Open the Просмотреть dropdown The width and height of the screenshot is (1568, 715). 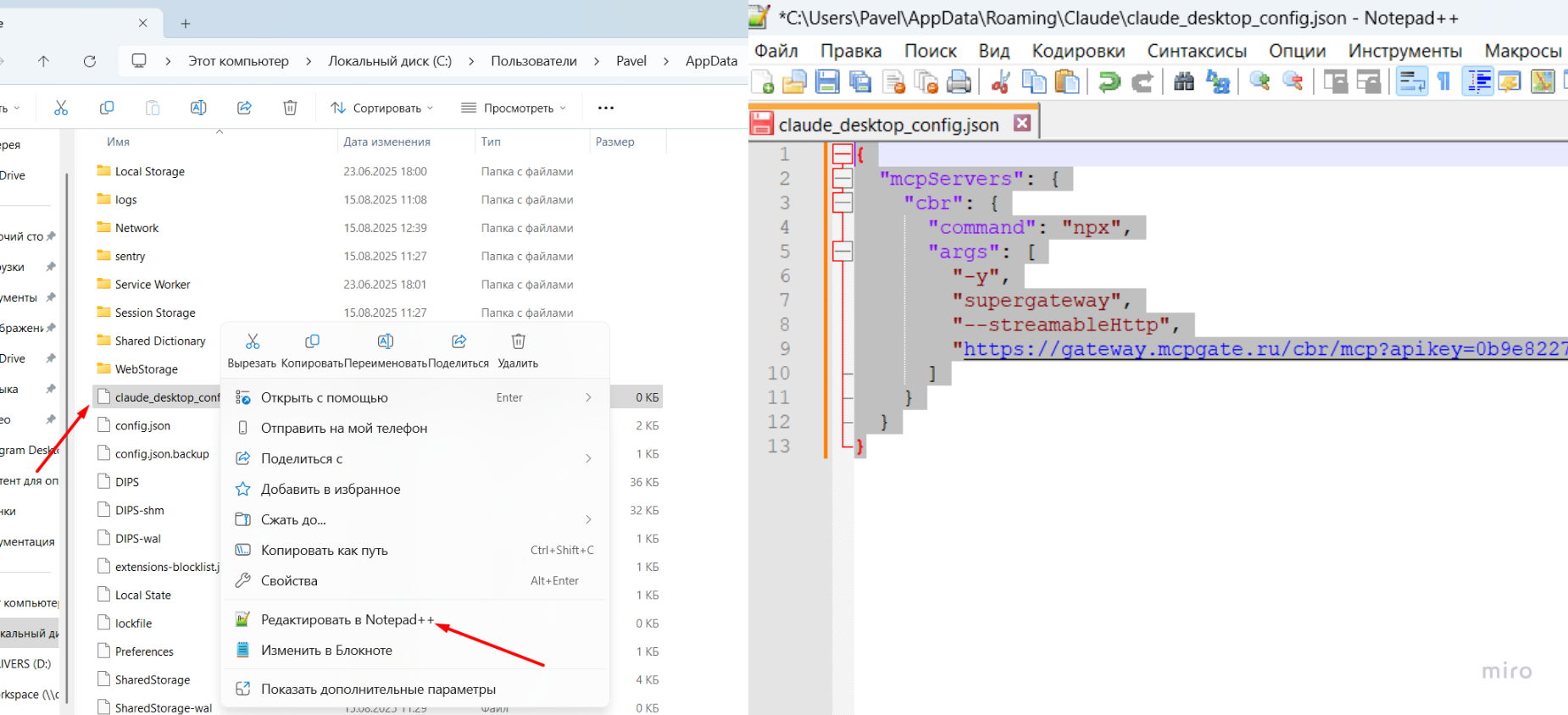[x=514, y=108]
